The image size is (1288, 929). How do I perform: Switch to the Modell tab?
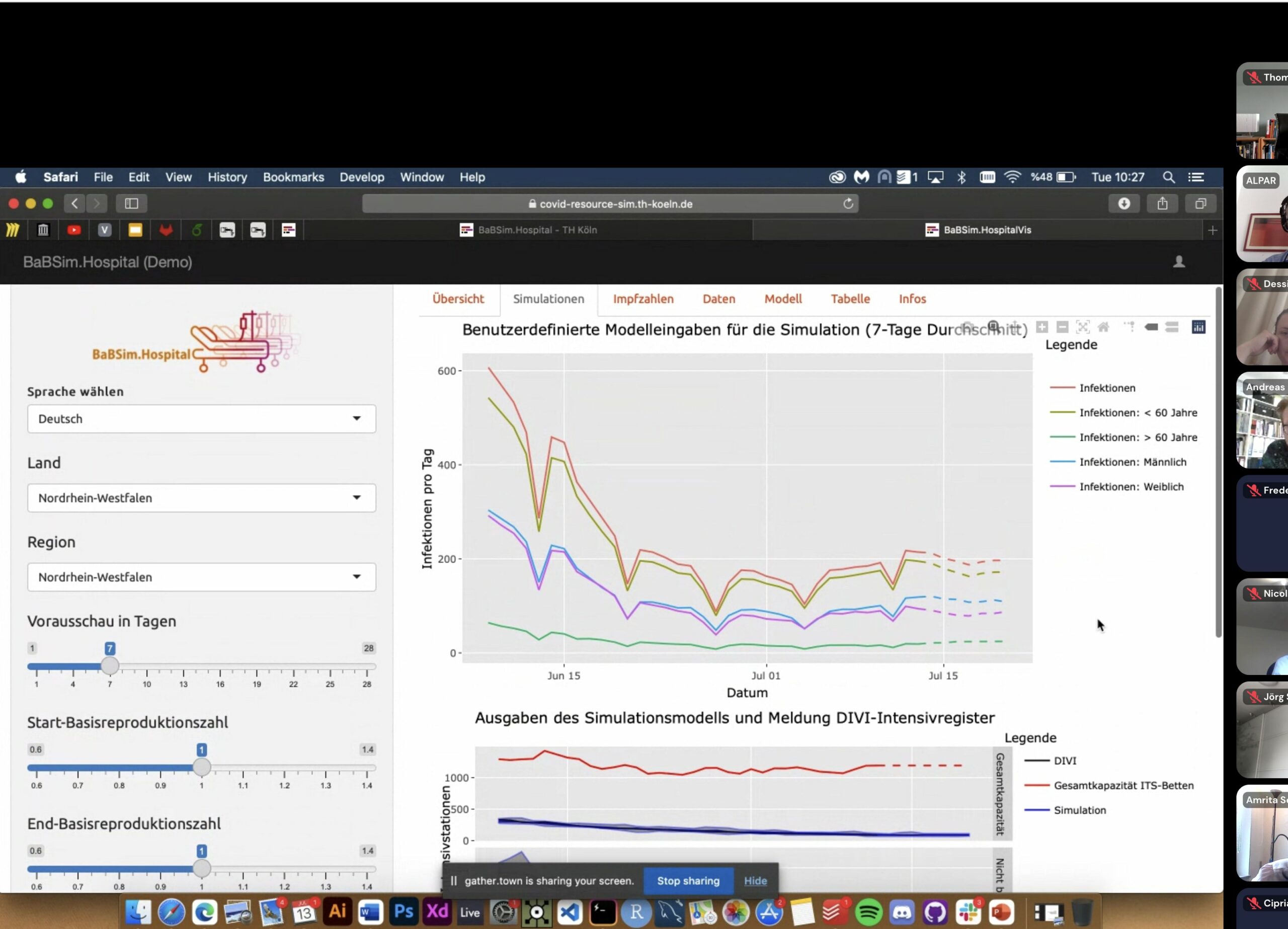pos(782,299)
